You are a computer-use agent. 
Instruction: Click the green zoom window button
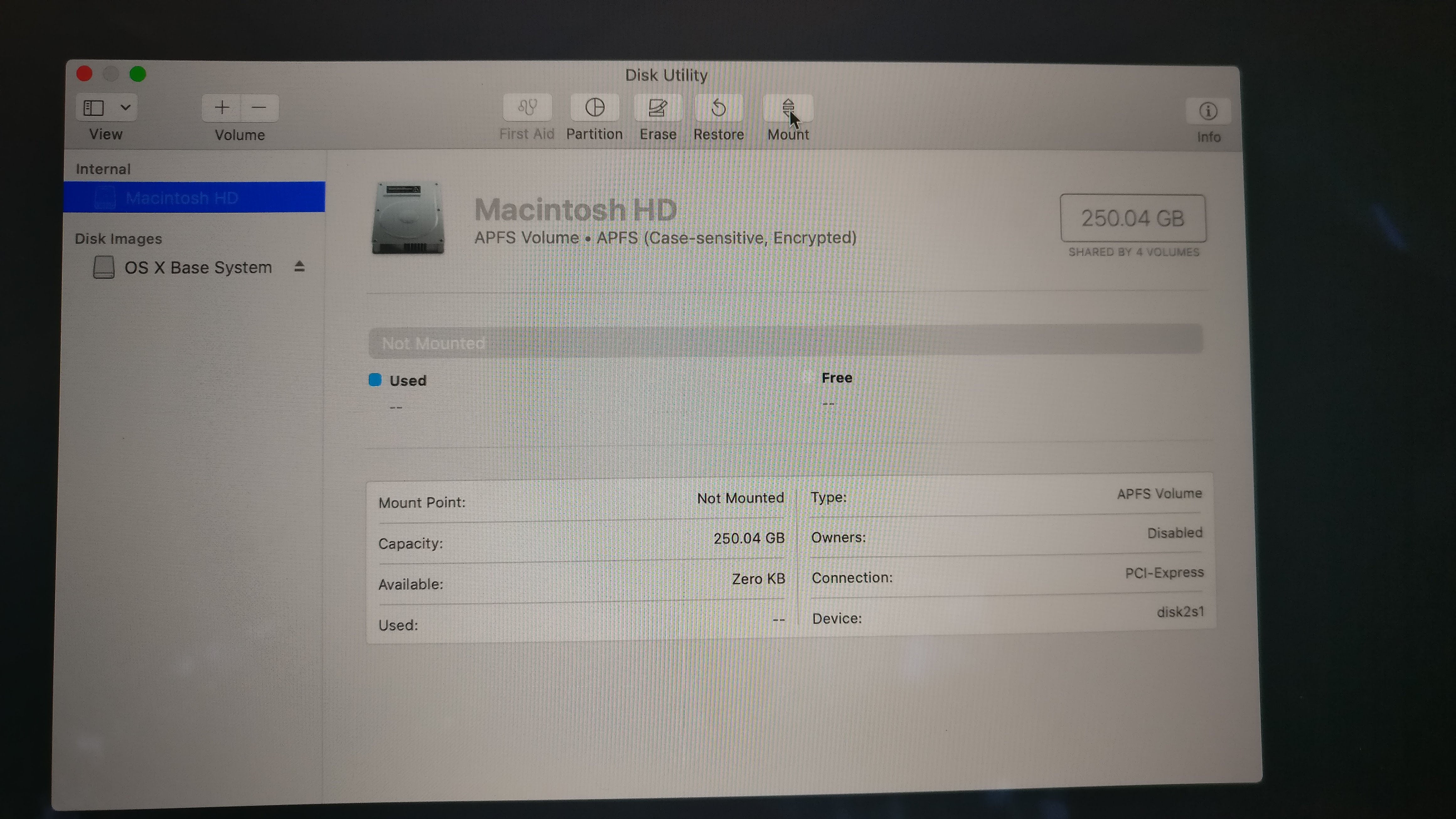point(137,74)
